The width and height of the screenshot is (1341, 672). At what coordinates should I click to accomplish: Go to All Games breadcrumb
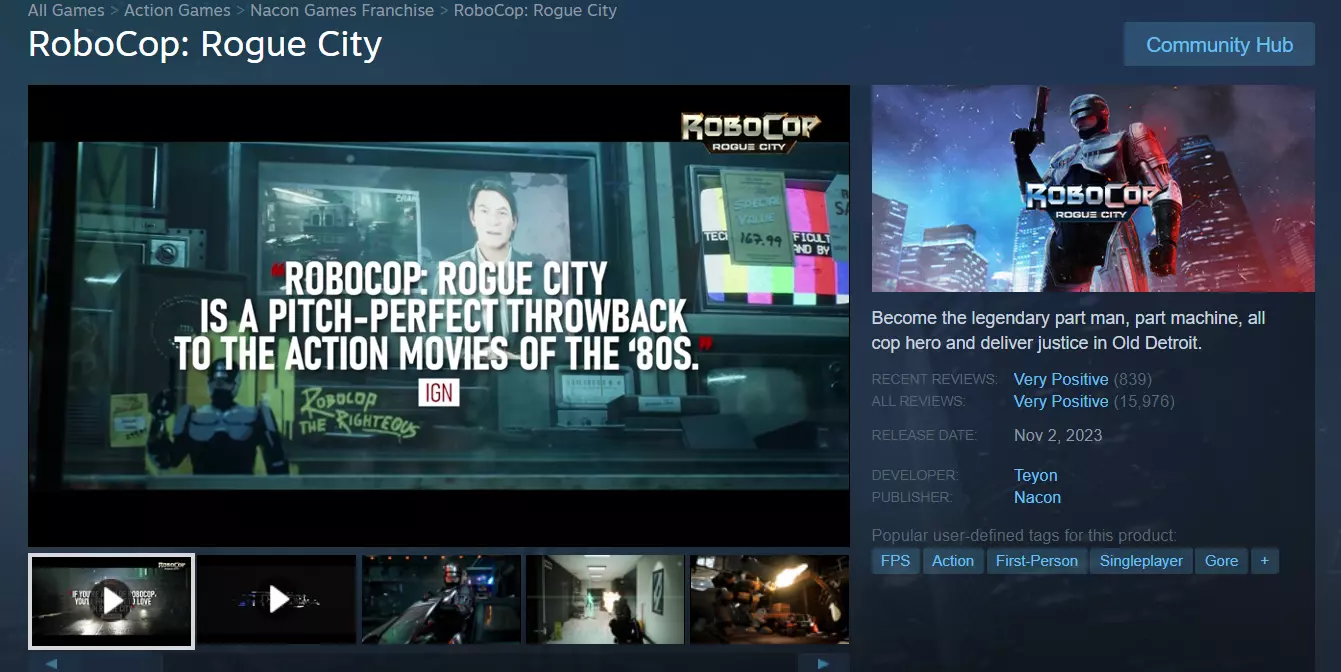coord(66,10)
